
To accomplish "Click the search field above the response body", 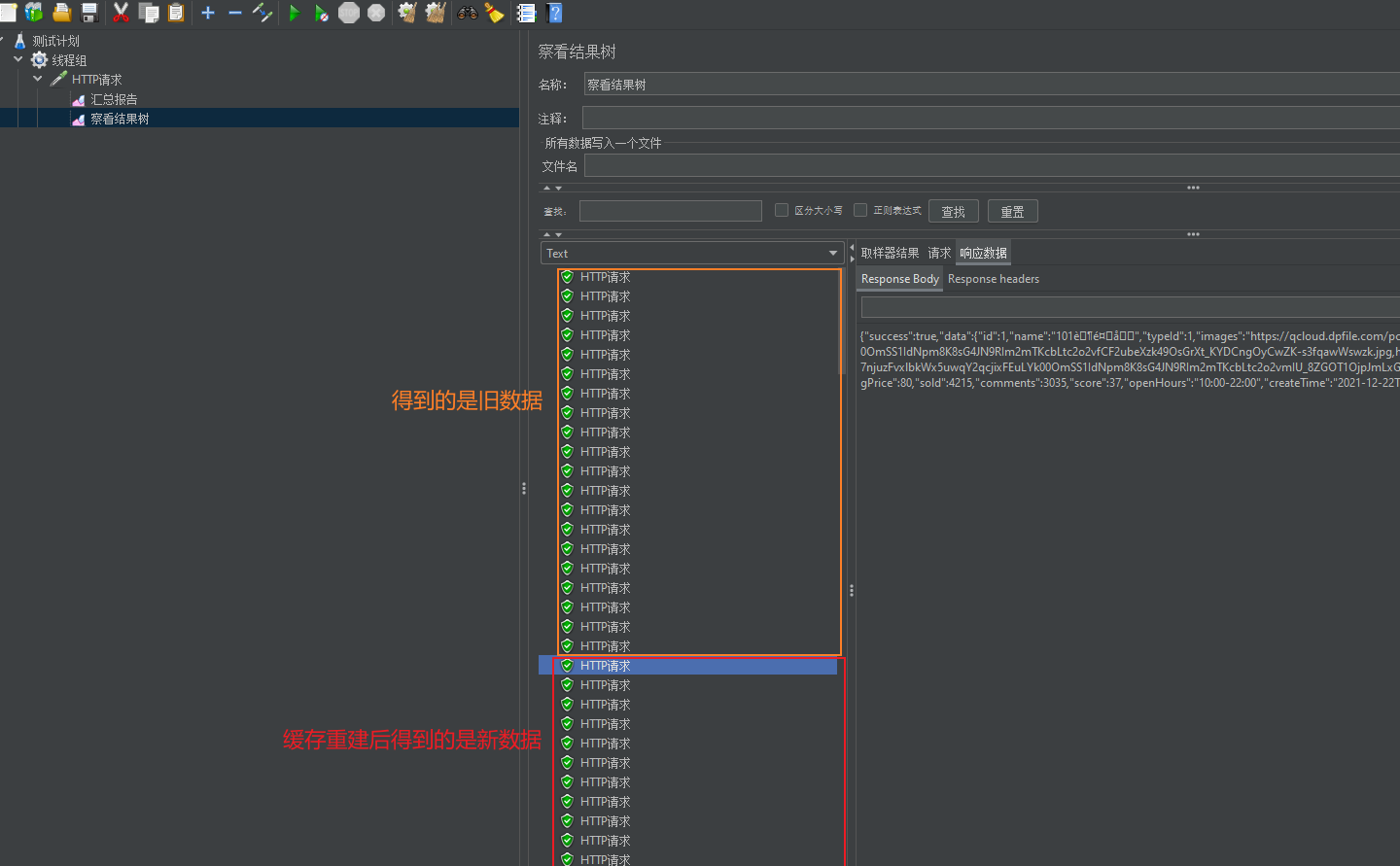I will click(1130, 307).
